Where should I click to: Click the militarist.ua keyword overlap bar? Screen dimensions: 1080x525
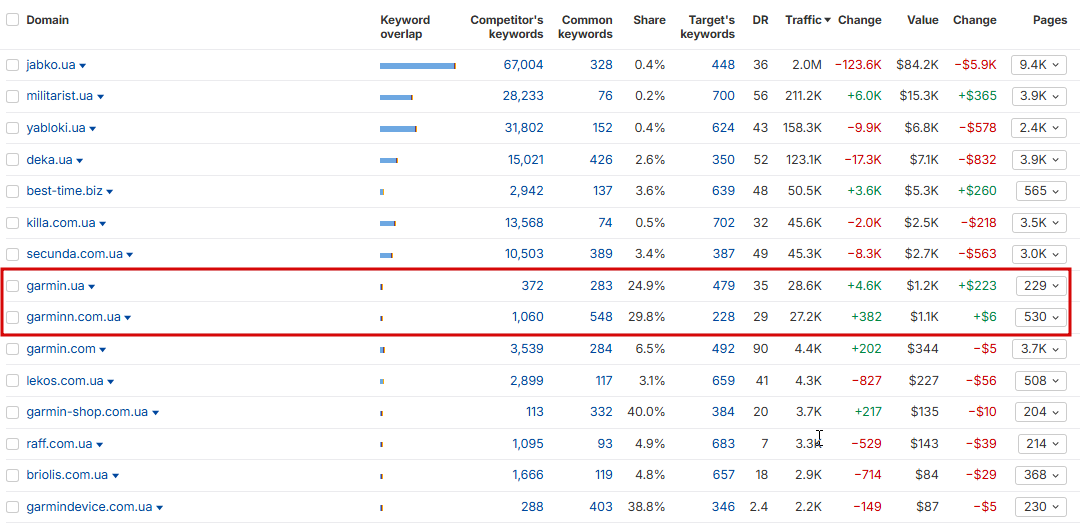tap(396, 98)
